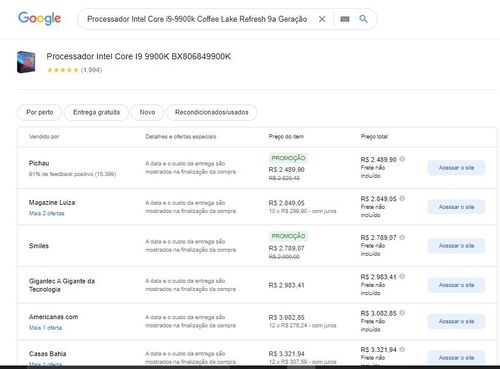The width and height of the screenshot is (500, 369).
Task: Click the Americanas.com seller name
Action: 53,317
